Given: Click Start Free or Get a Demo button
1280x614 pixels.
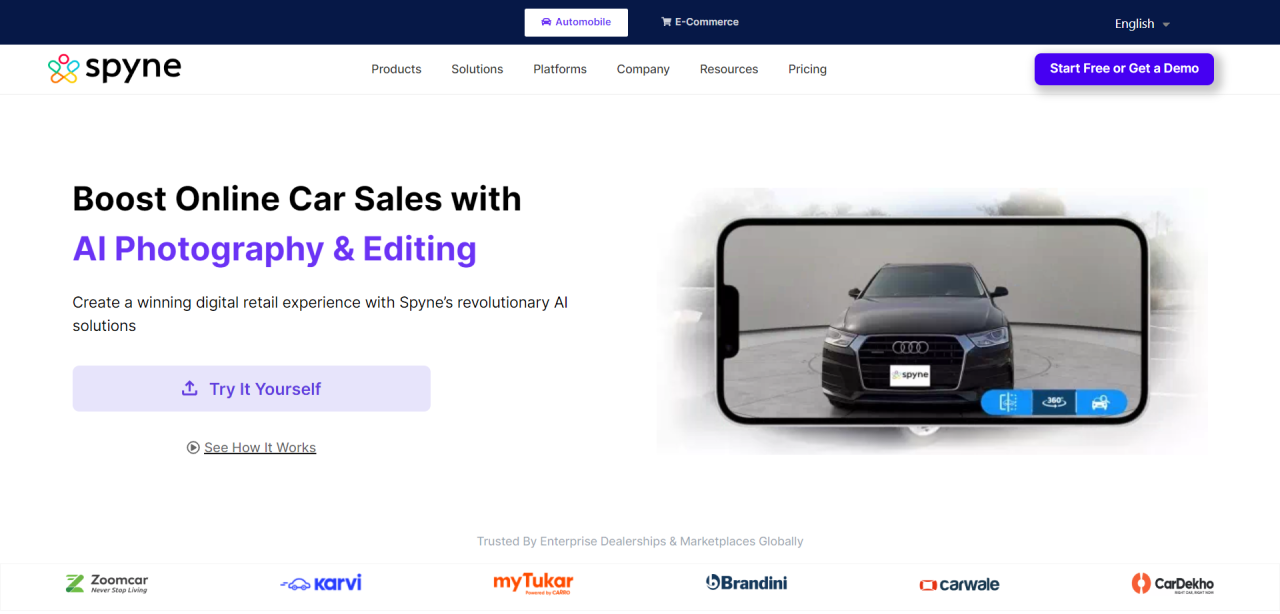Looking at the screenshot, I should [1124, 69].
